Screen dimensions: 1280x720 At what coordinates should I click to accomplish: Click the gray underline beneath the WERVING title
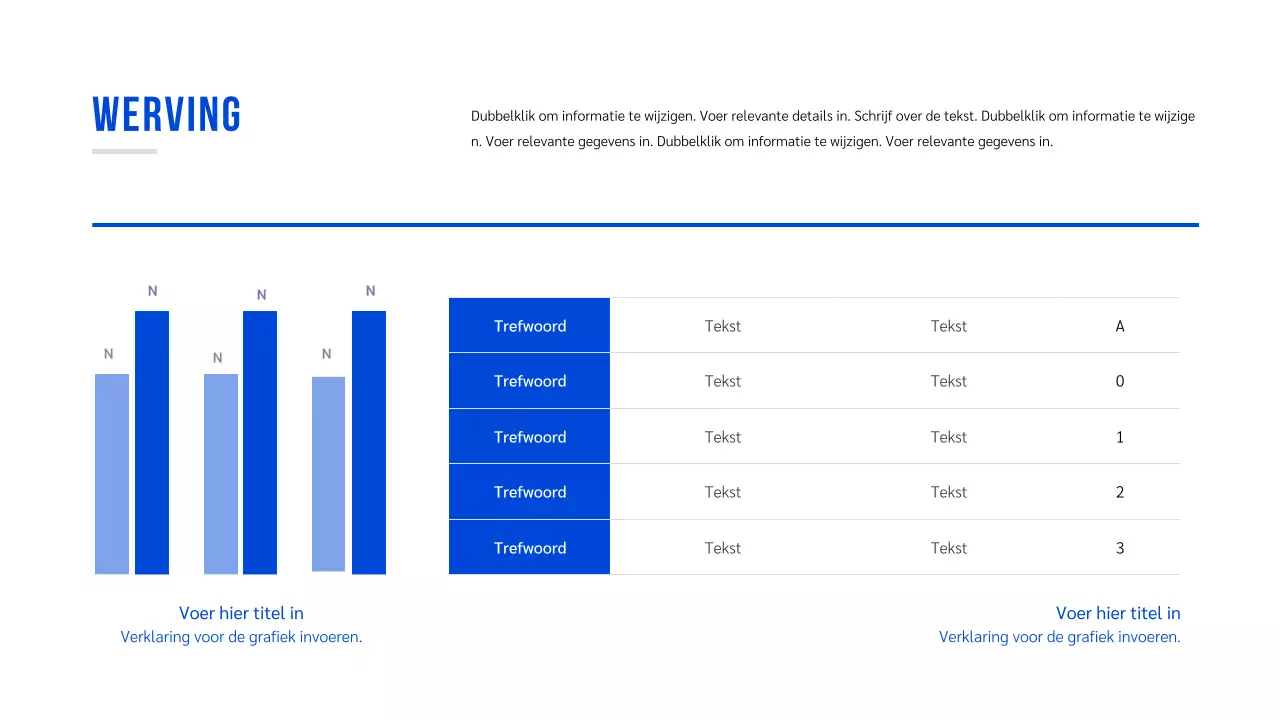(124, 152)
